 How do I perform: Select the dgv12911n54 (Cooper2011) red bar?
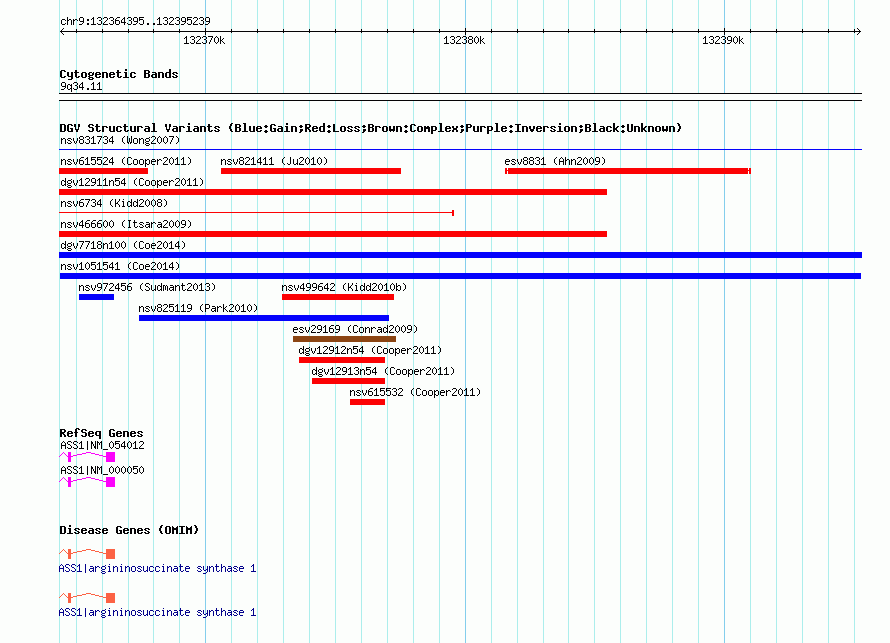tap(333, 192)
